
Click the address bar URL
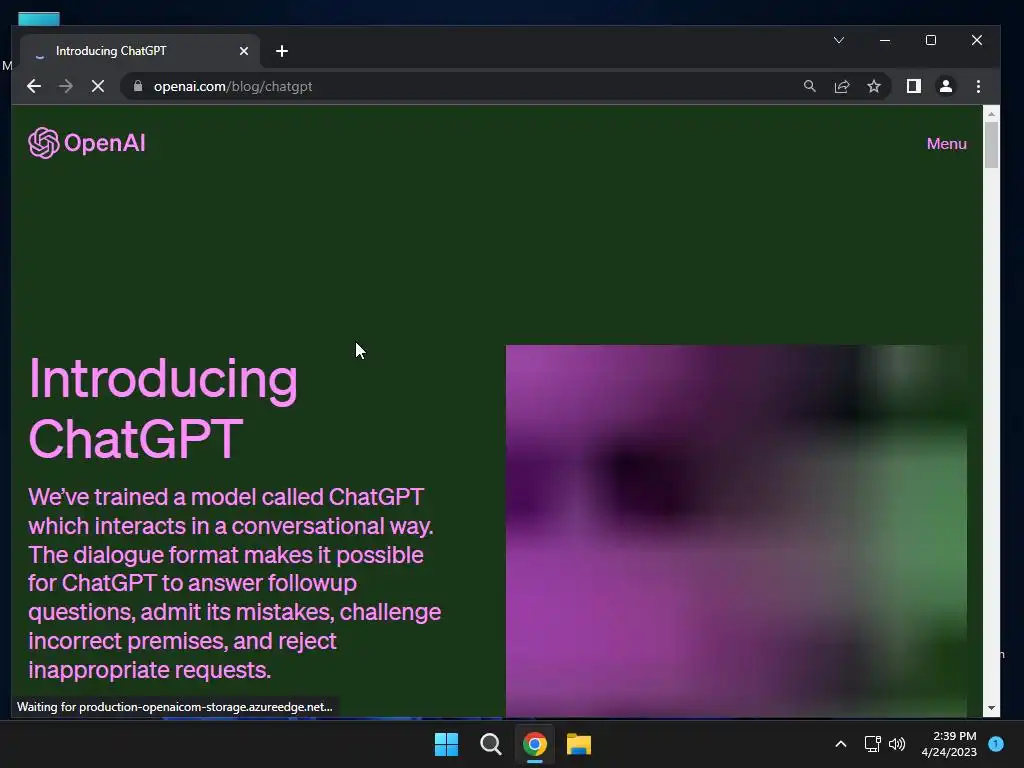click(233, 86)
